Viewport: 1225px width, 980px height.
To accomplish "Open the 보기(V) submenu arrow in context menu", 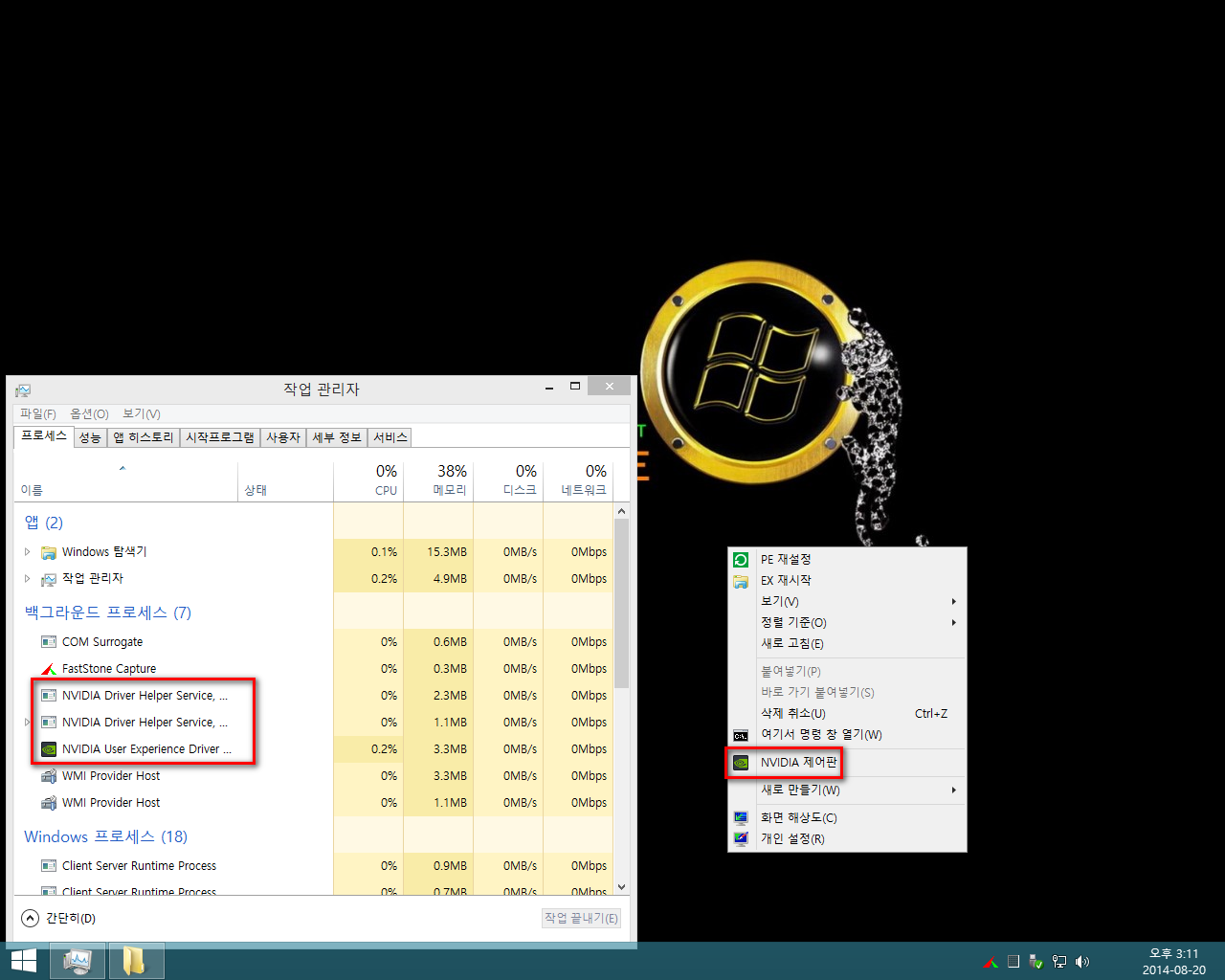I will coord(953,602).
